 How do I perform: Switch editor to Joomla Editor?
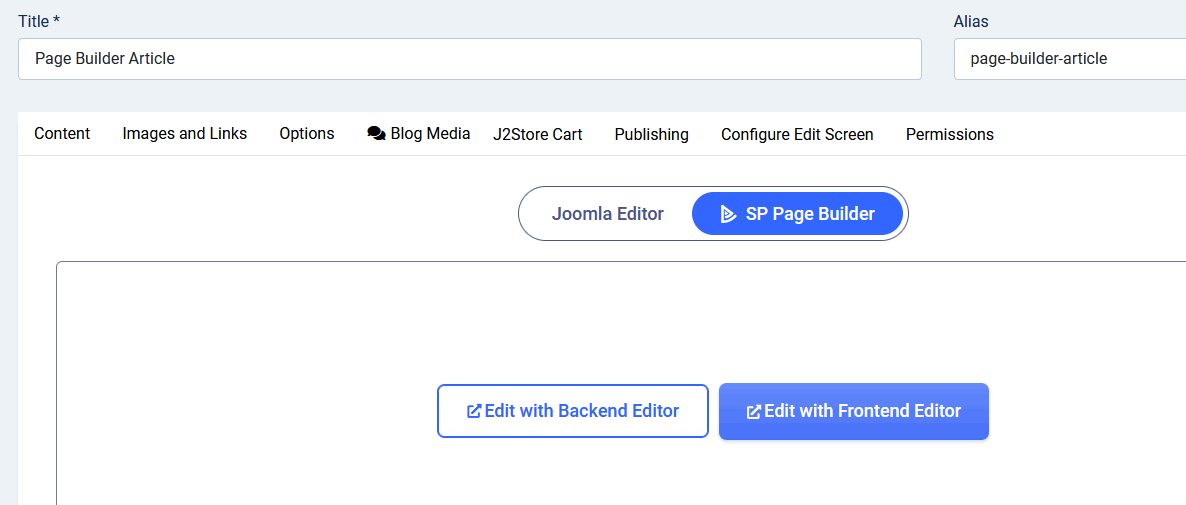(x=607, y=214)
